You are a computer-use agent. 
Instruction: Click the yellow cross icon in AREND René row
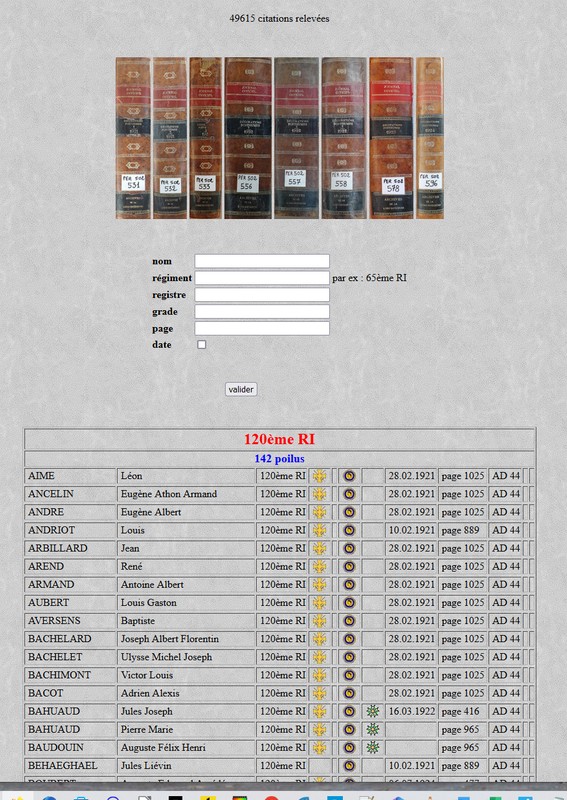point(319,566)
